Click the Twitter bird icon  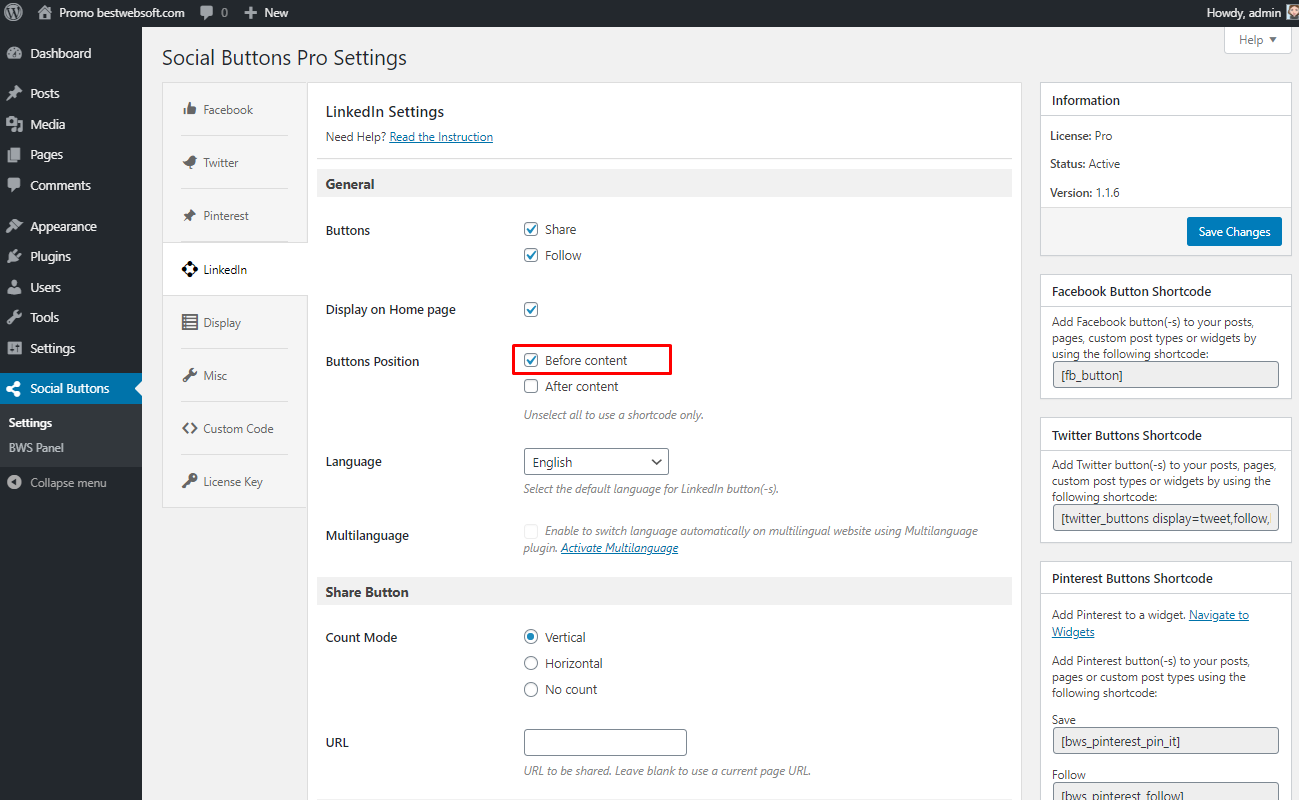189,162
